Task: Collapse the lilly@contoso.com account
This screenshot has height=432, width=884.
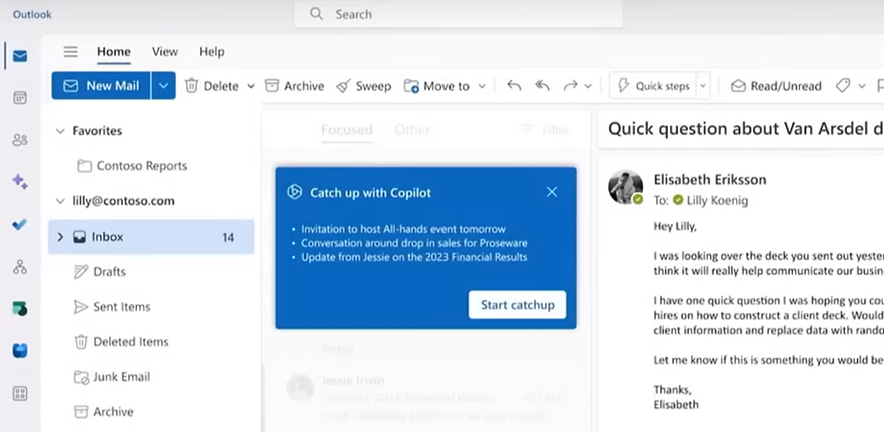Action: coord(60,201)
